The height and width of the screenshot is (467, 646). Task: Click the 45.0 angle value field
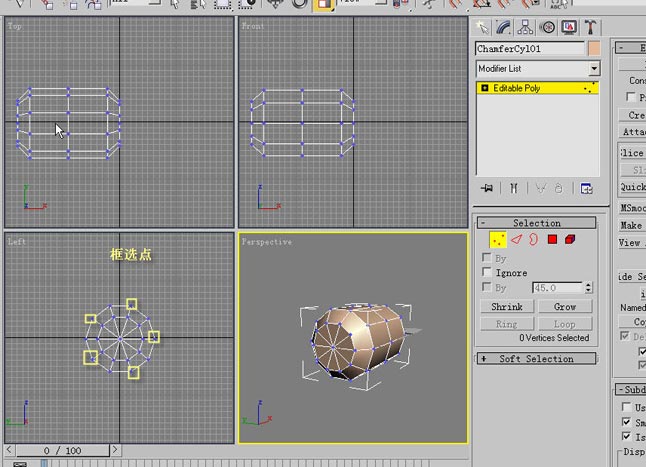click(x=557, y=288)
